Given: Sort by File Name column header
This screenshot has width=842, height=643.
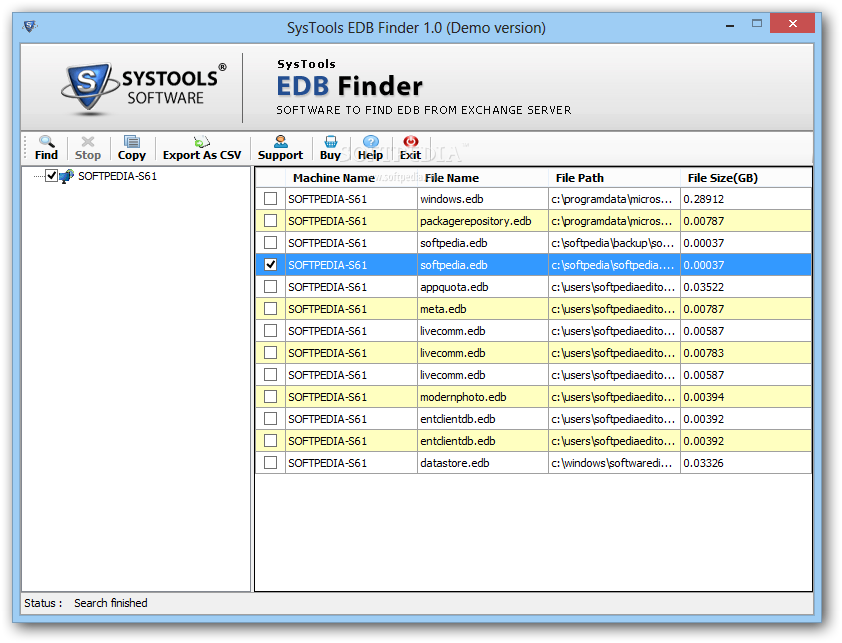Looking at the screenshot, I should tap(483, 178).
